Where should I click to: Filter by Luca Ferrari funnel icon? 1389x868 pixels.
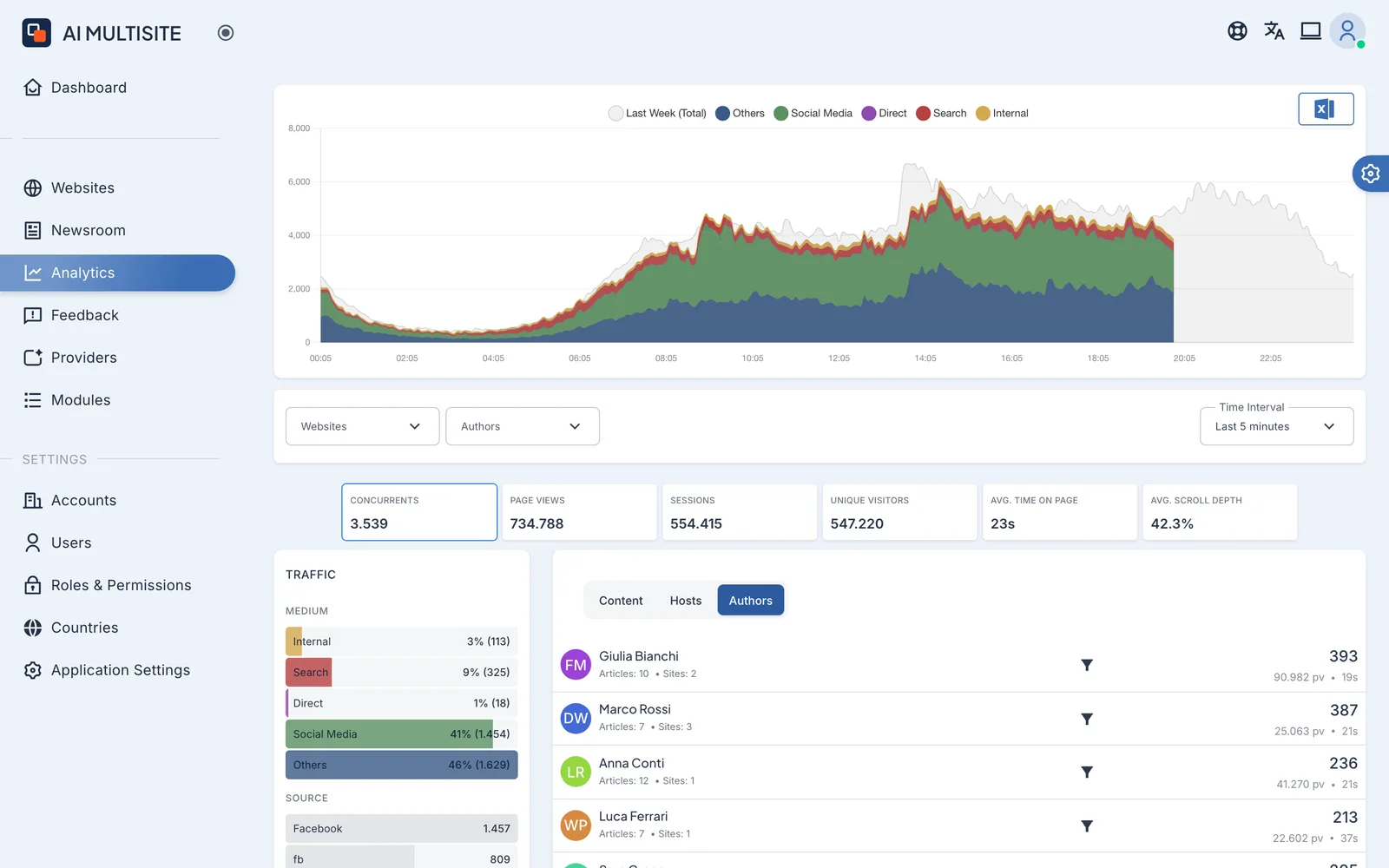click(x=1087, y=826)
